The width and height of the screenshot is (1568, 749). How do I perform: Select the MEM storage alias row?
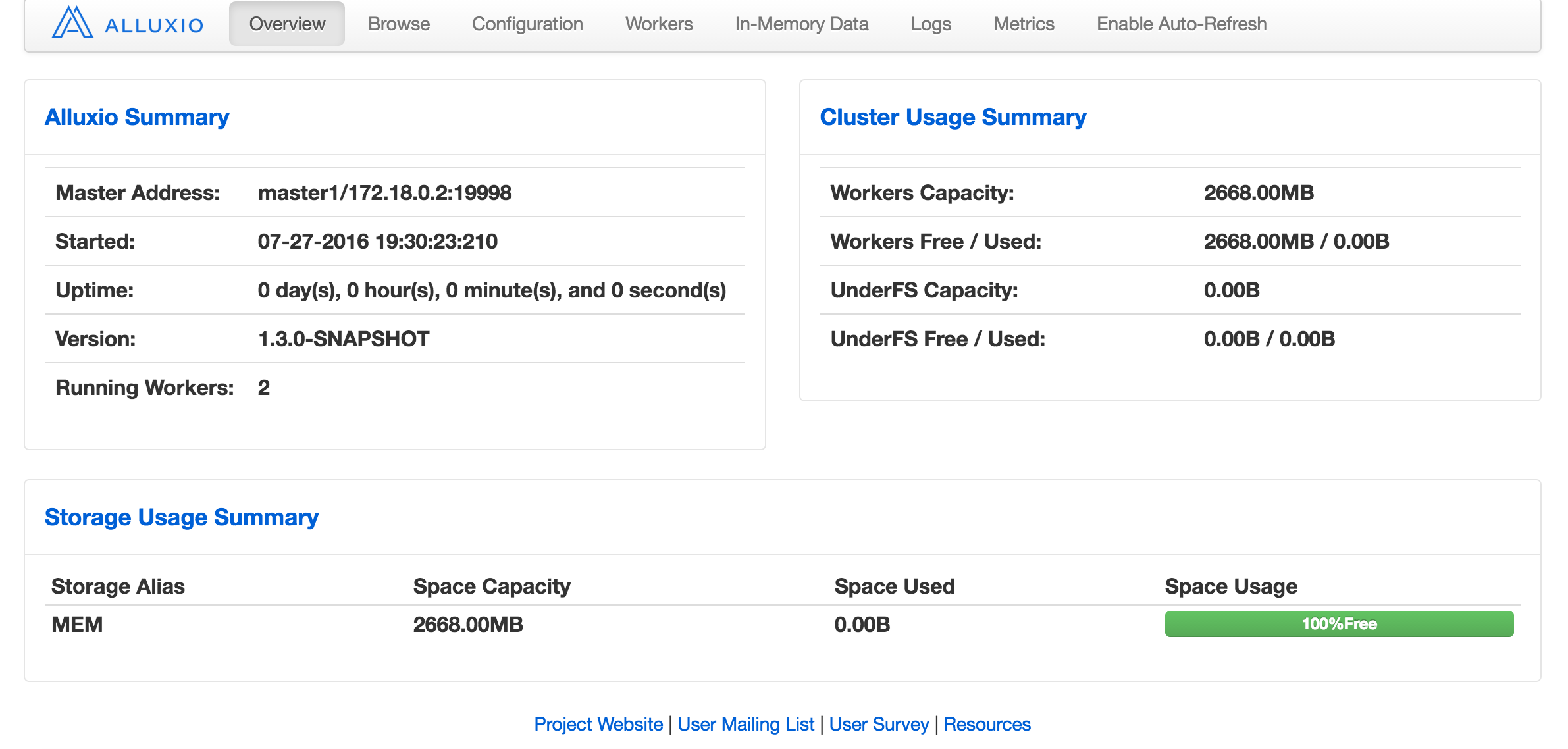point(77,625)
